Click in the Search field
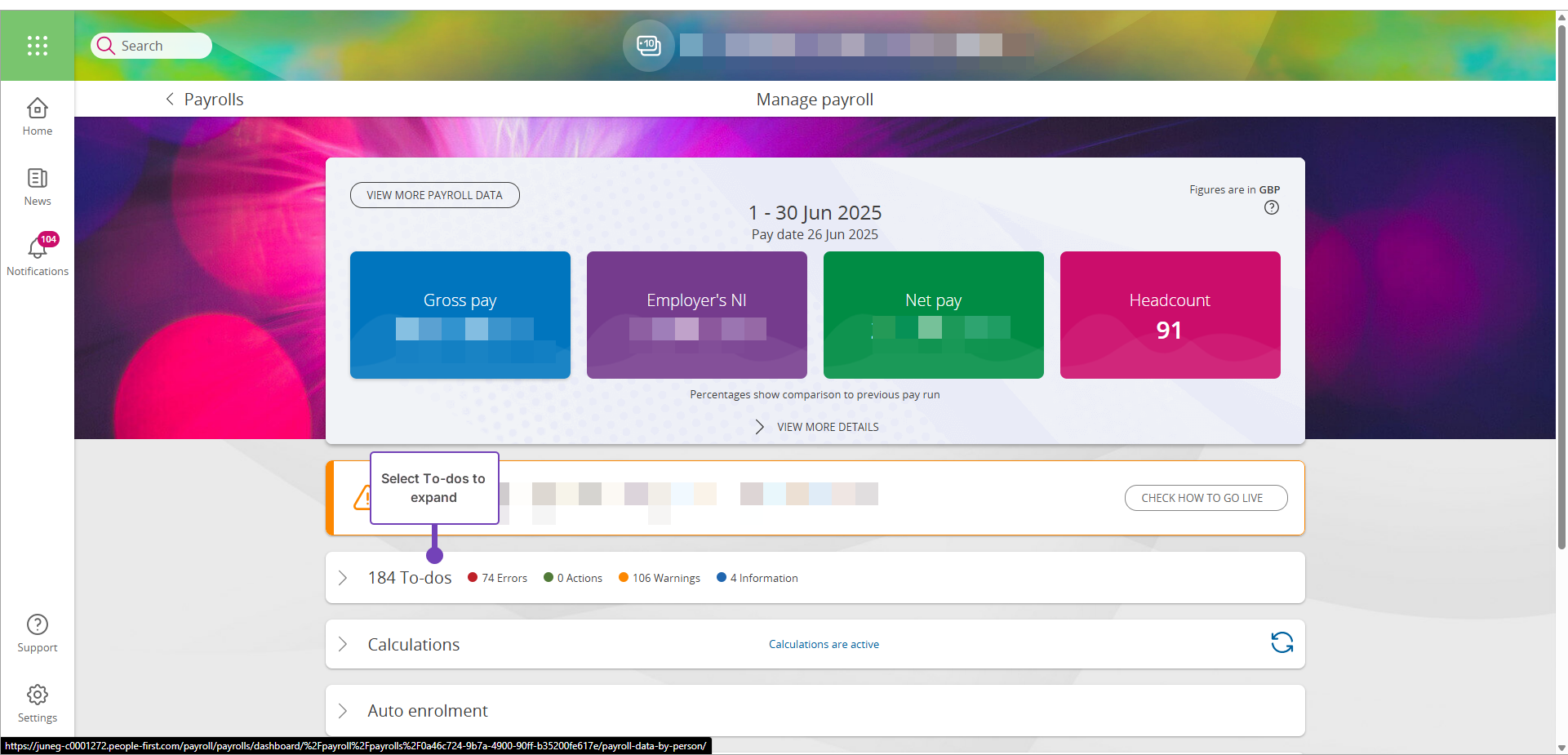Viewport: 1568px width, 755px height. (159, 46)
